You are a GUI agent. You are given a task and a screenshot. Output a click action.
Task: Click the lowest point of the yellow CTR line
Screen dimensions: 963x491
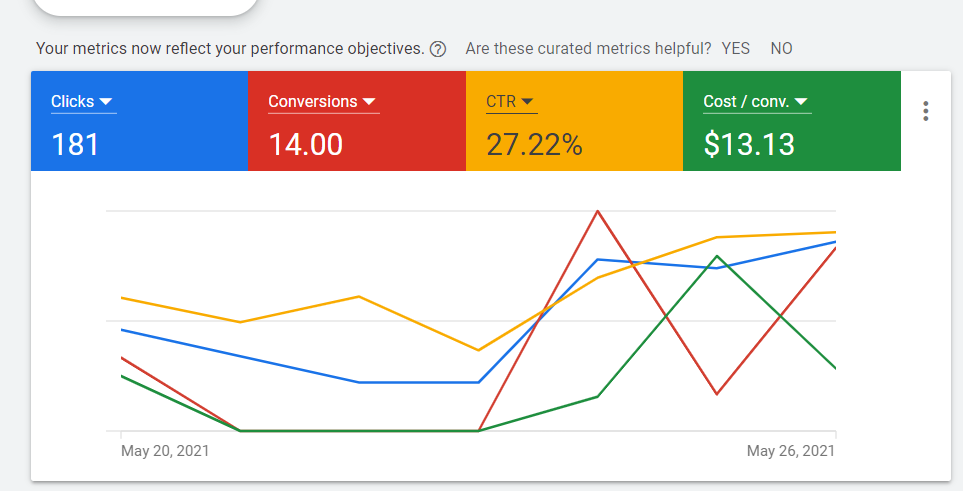click(x=479, y=350)
